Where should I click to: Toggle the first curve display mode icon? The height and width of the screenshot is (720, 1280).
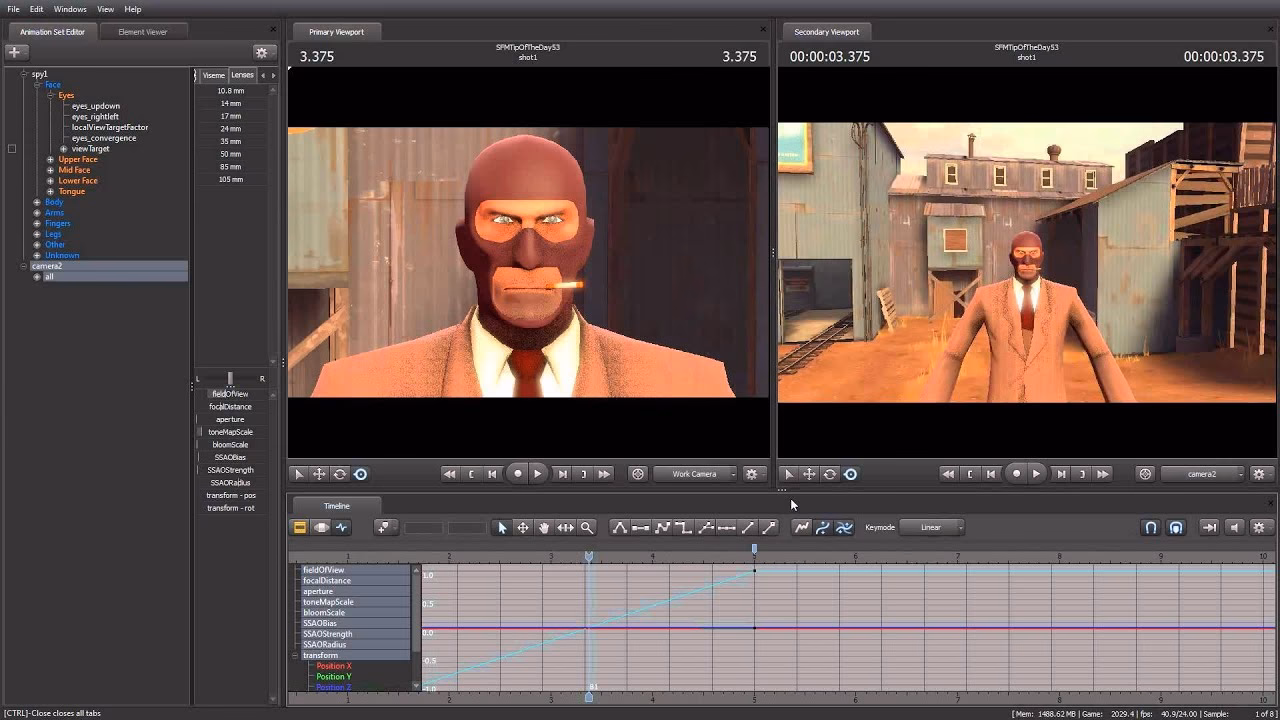coord(801,527)
